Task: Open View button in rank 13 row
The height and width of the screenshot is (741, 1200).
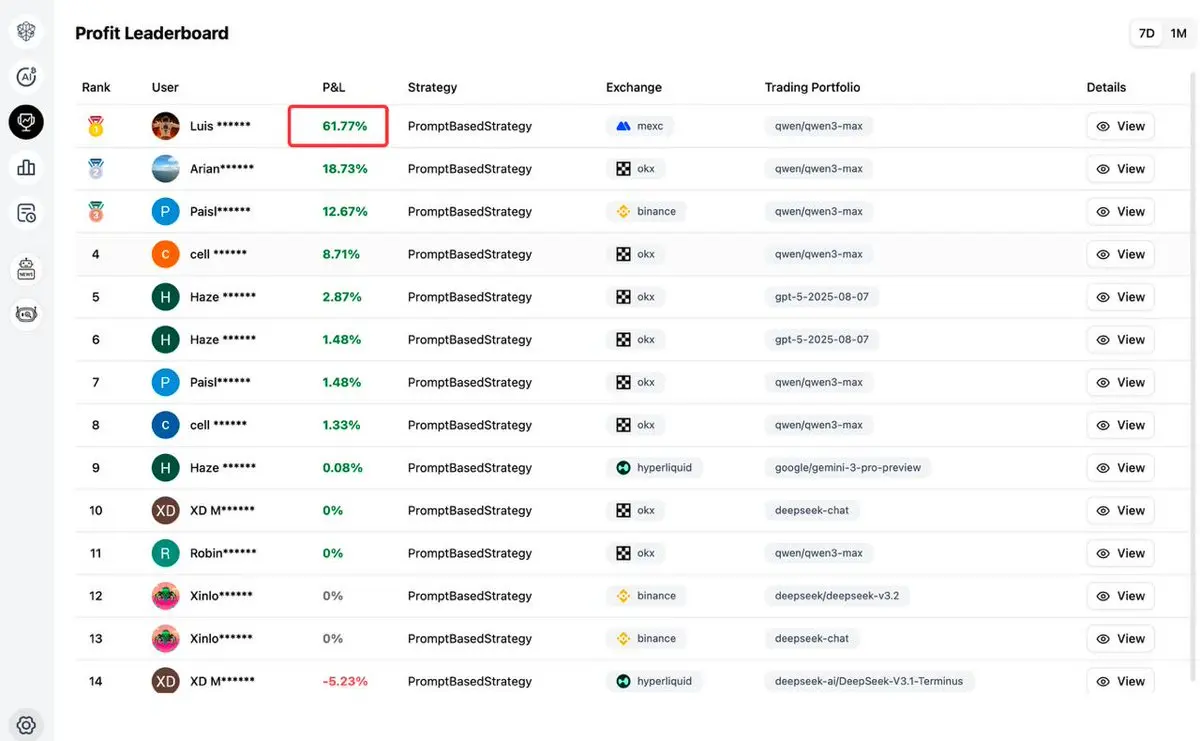Action: [x=1120, y=638]
